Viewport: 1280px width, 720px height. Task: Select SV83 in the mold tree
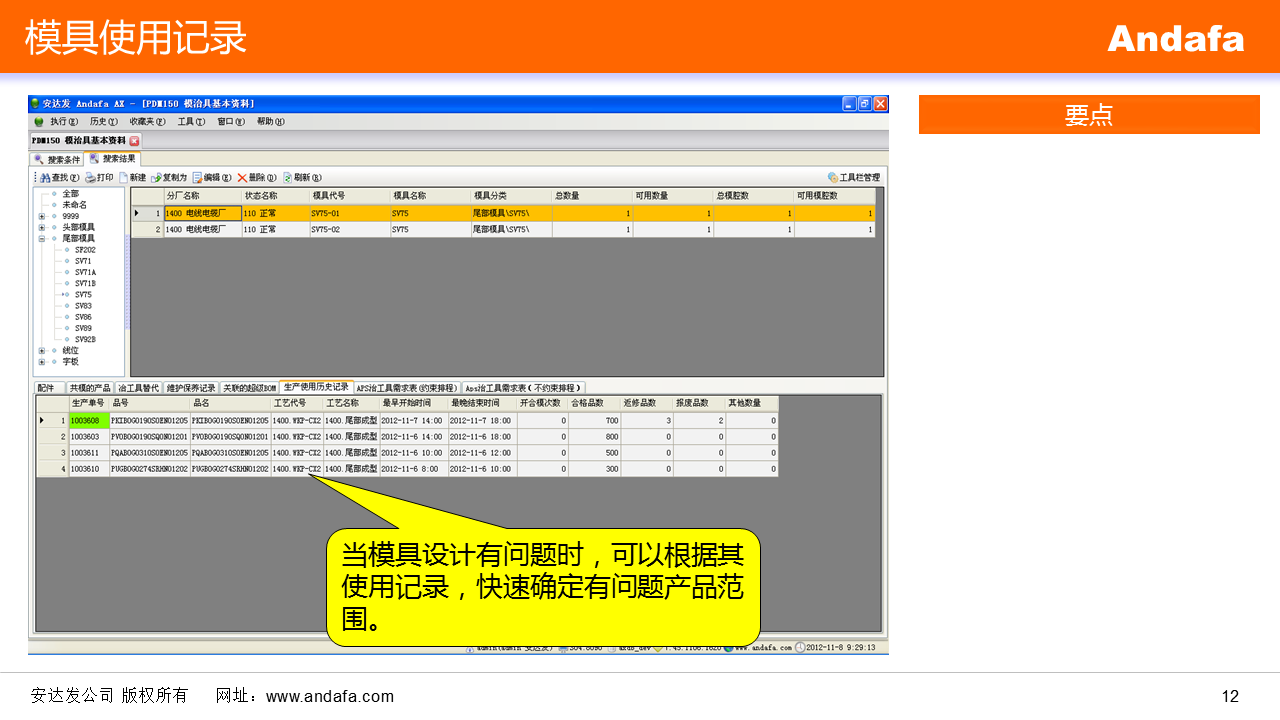point(83,306)
